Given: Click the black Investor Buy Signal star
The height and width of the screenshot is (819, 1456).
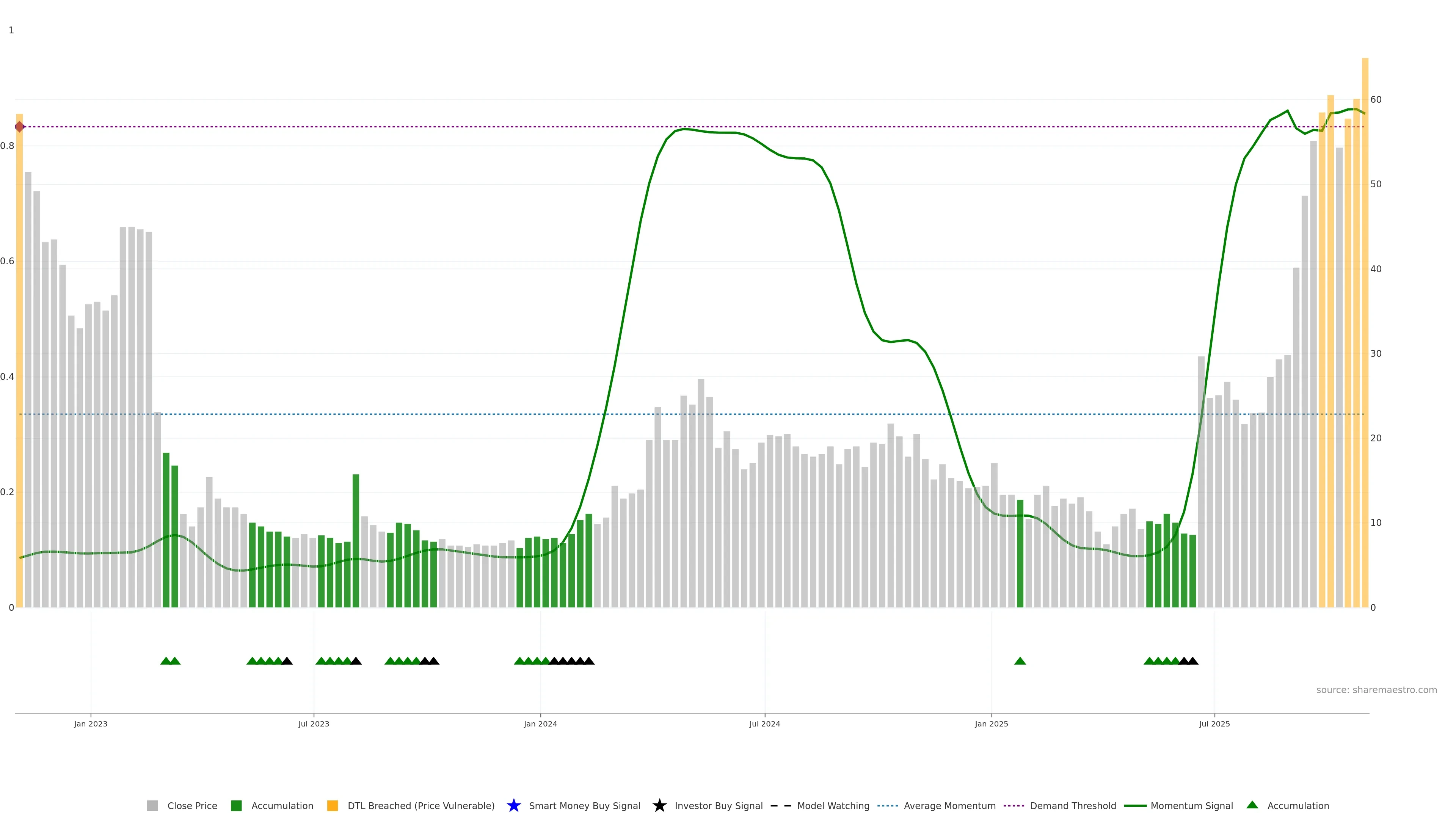Looking at the screenshot, I should click(659, 805).
